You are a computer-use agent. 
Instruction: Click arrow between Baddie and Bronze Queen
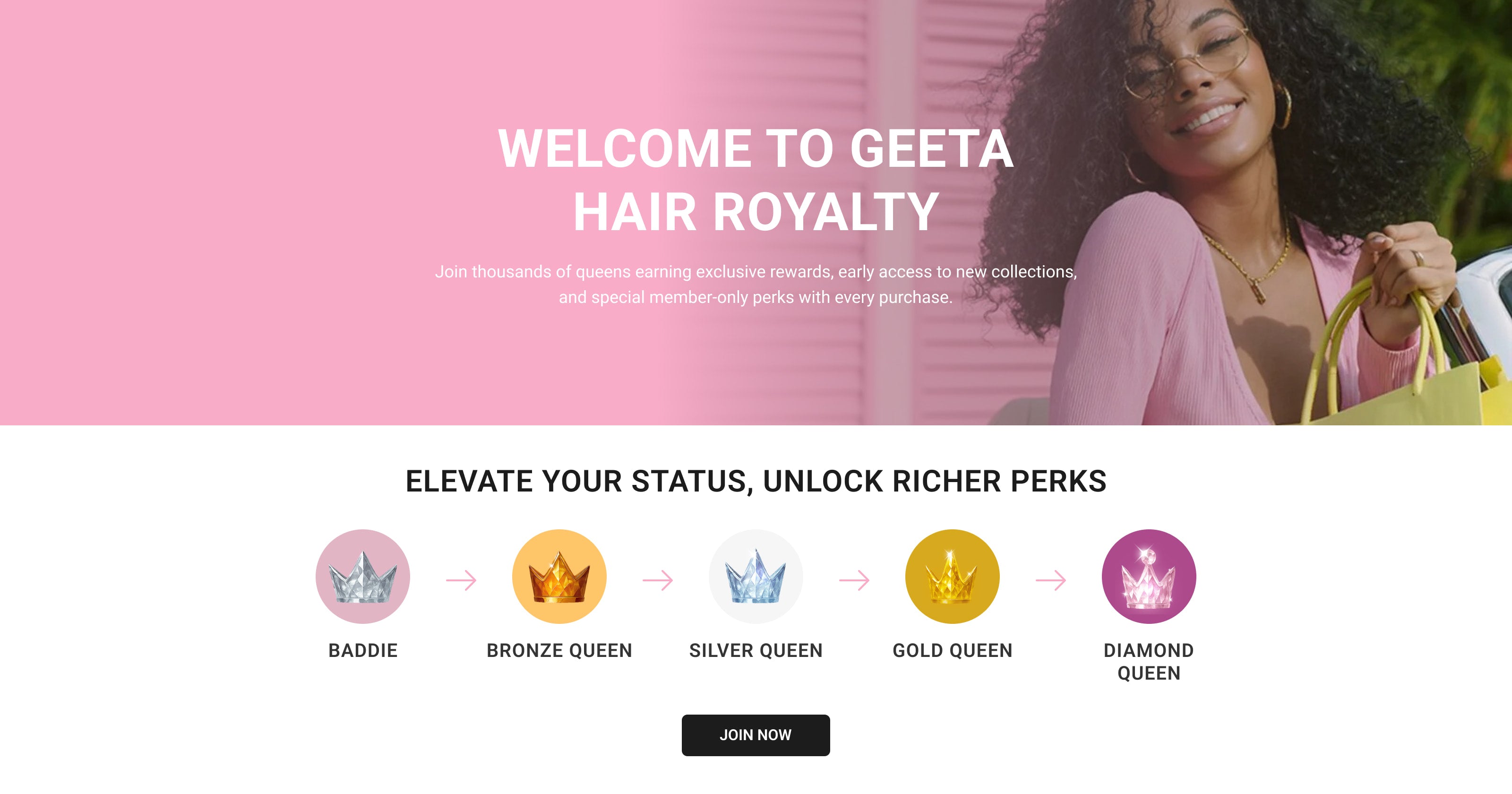461,580
